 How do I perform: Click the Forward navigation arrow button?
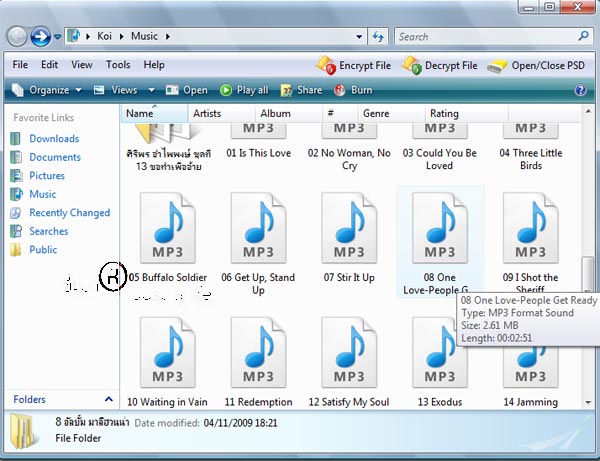click(41, 37)
